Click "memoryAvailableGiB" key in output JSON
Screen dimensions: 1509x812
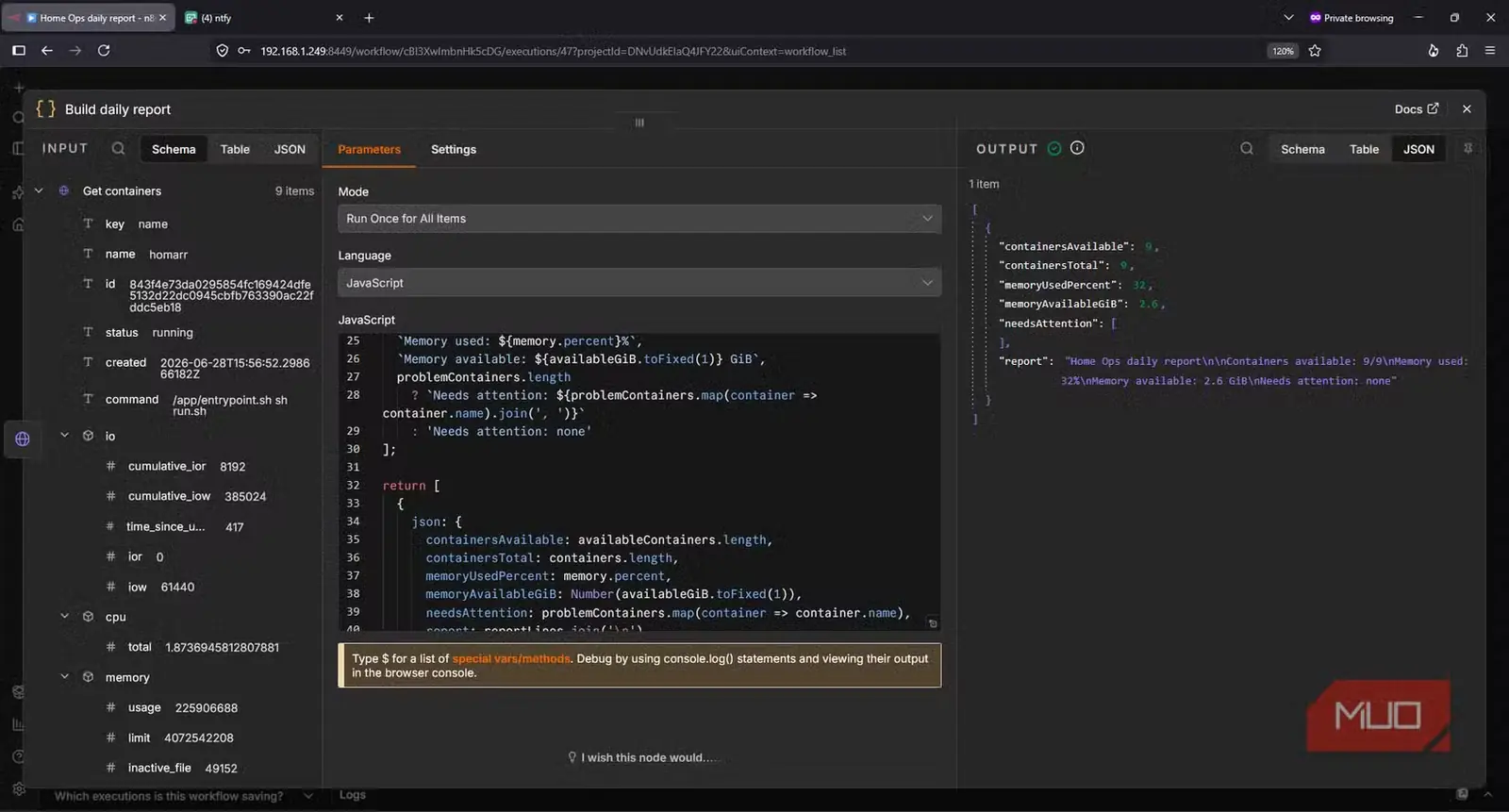pos(1063,304)
